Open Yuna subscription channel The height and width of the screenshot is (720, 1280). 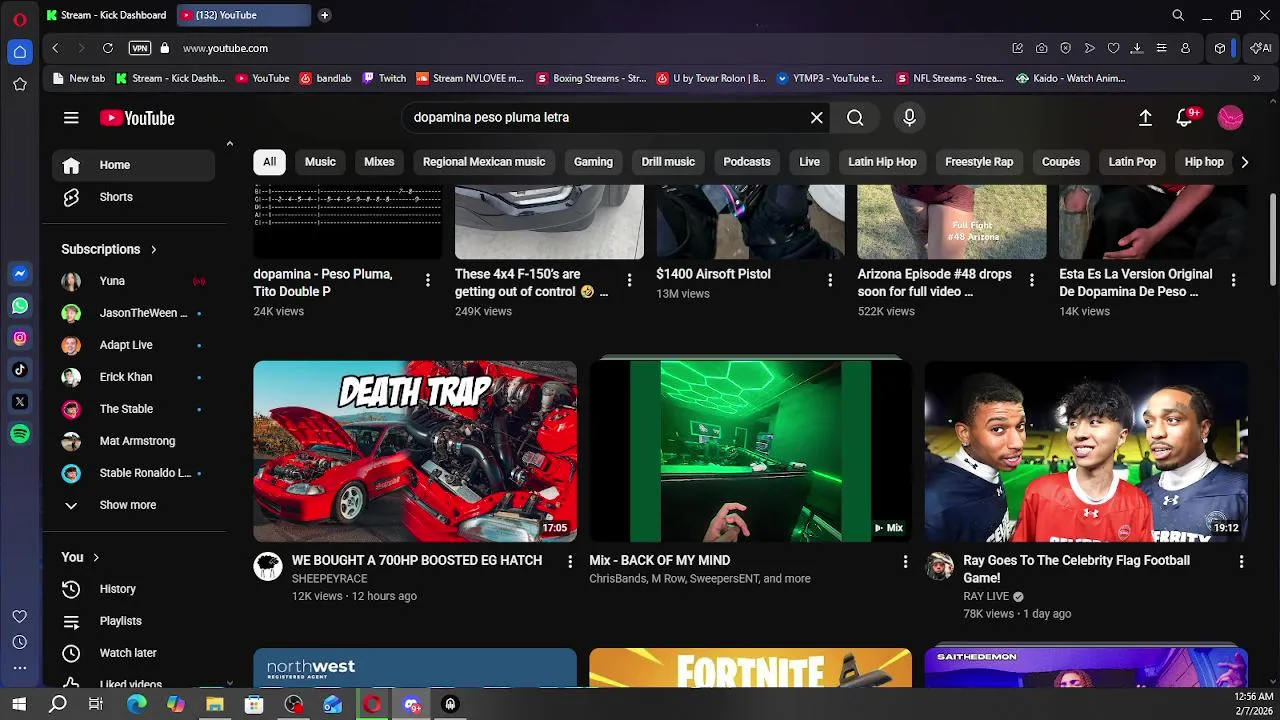(134, 281)
